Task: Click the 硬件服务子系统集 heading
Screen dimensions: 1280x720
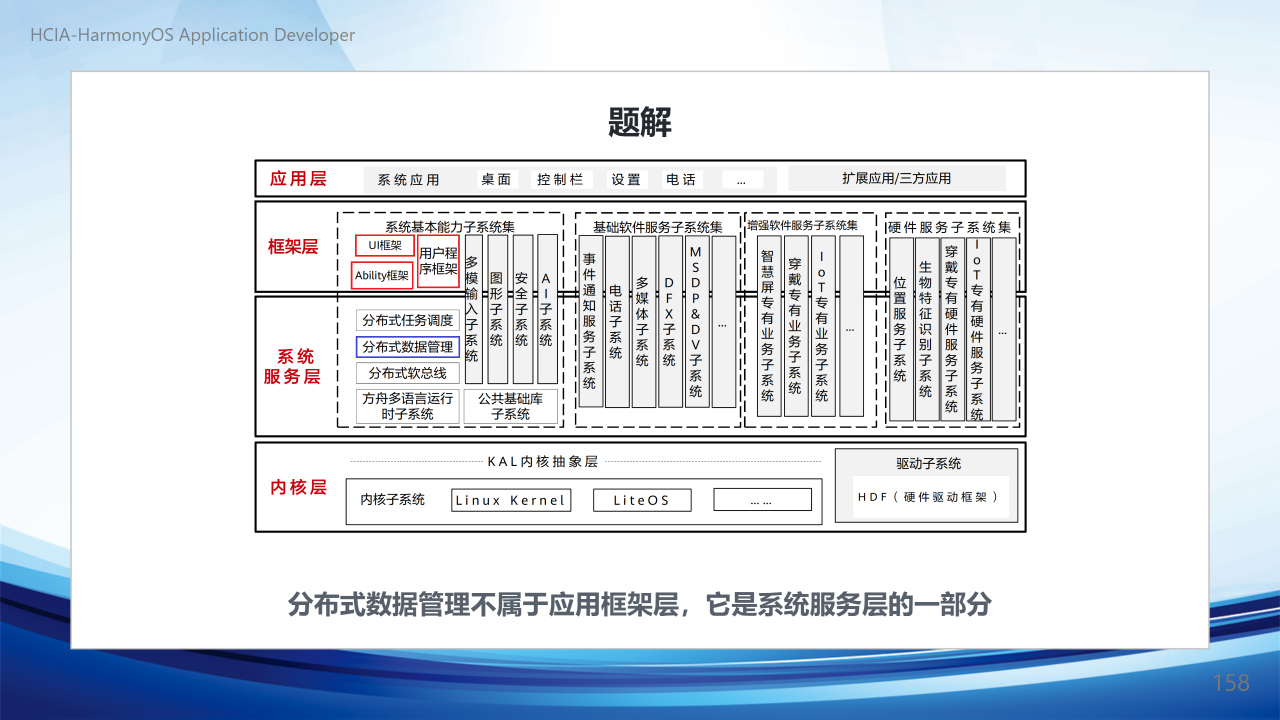Action: [950, 227]
